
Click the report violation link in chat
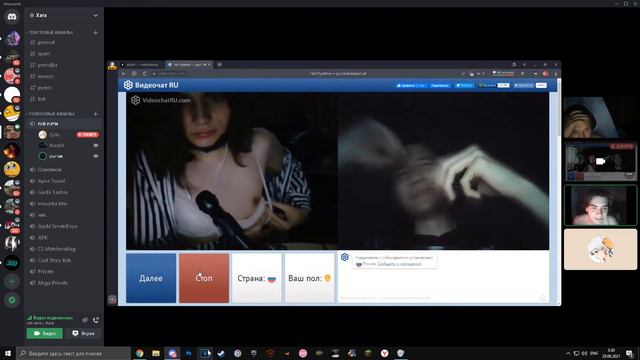(x=399, y=264)
